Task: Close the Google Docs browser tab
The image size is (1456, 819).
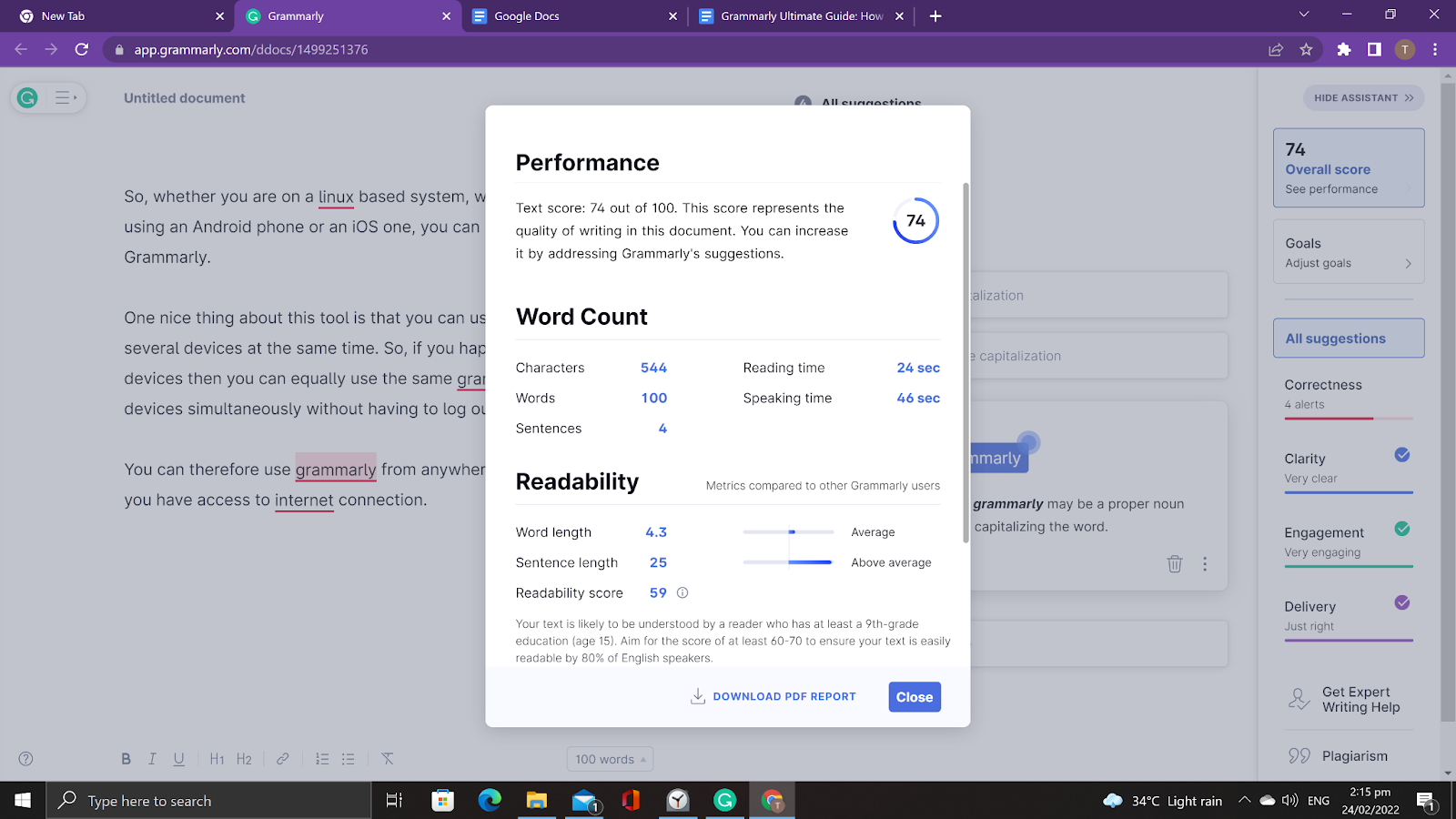Action: 672,16
